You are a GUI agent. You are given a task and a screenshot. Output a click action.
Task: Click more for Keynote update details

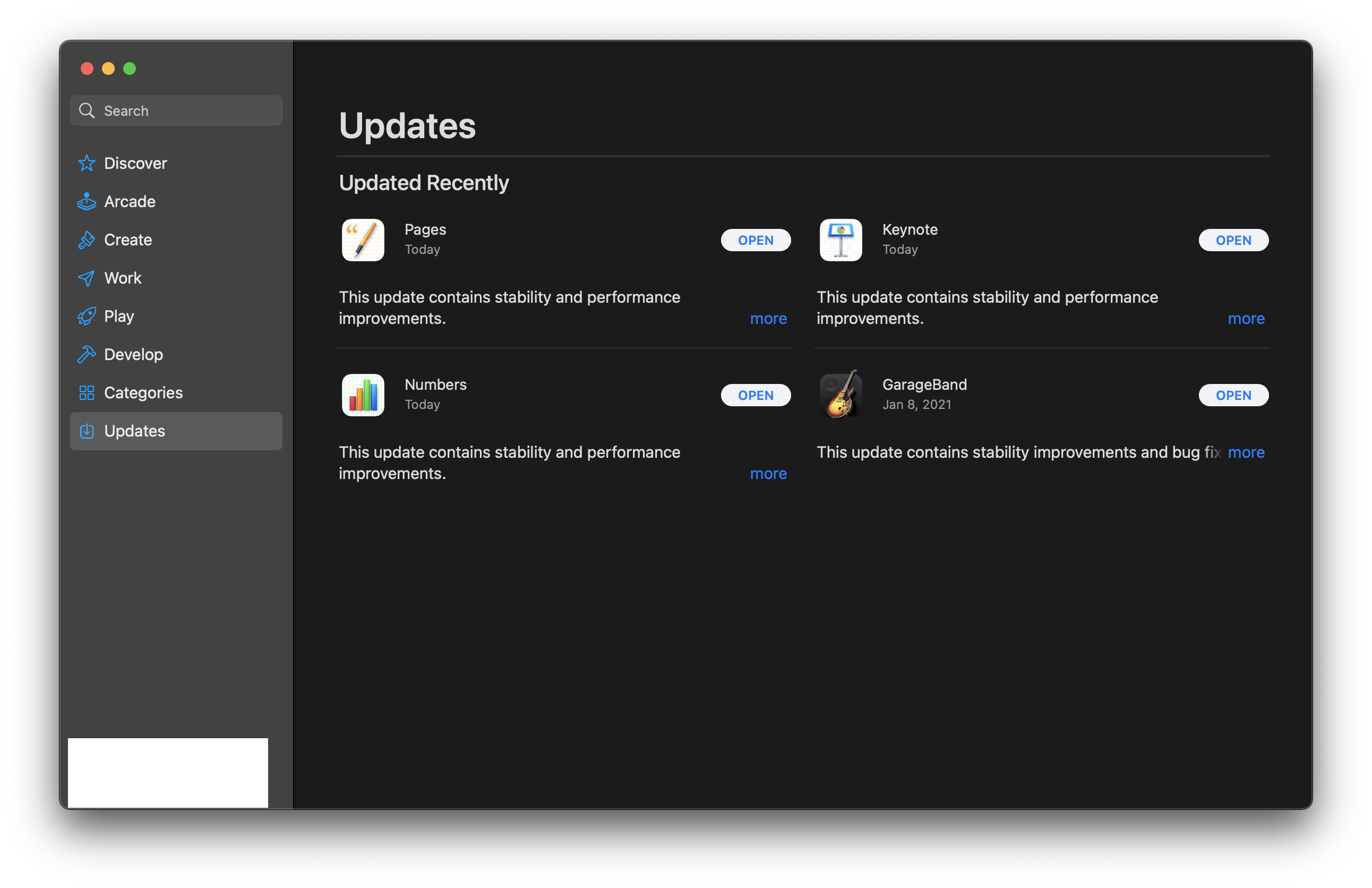[x=1247, y=318]
